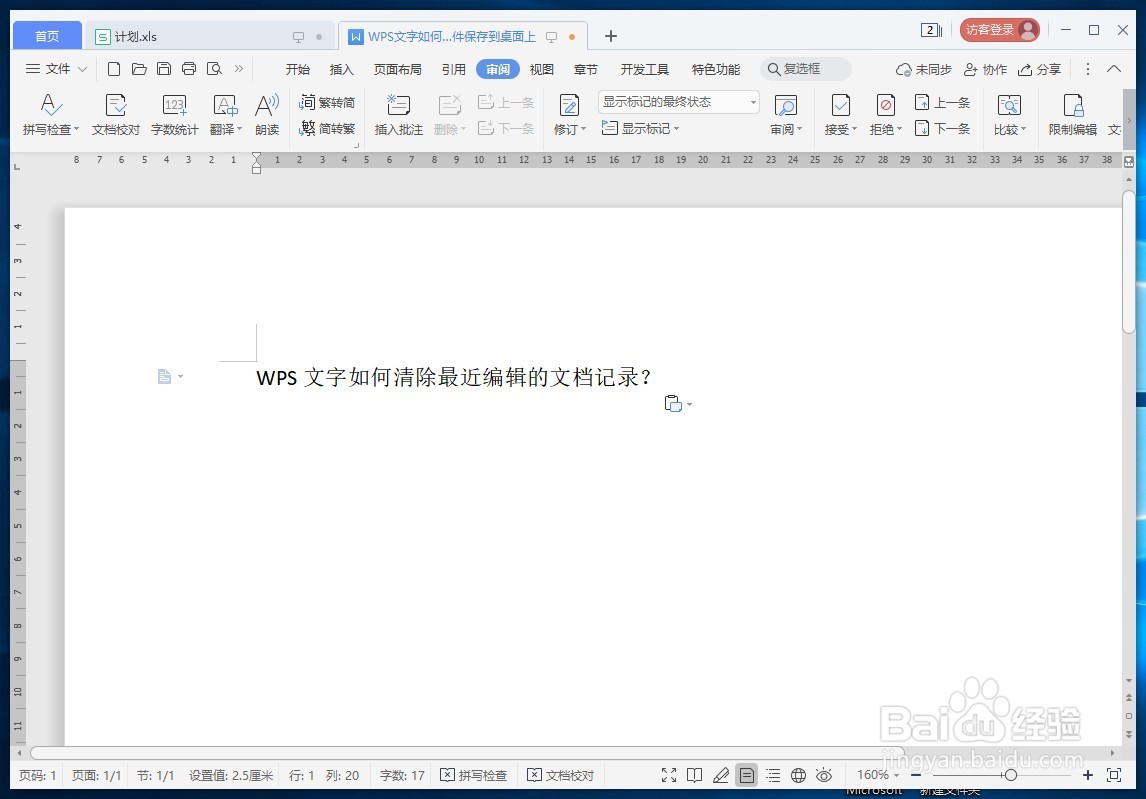
Task: Toggle 拼写检查 in status bar
Action: pos(474,775)
